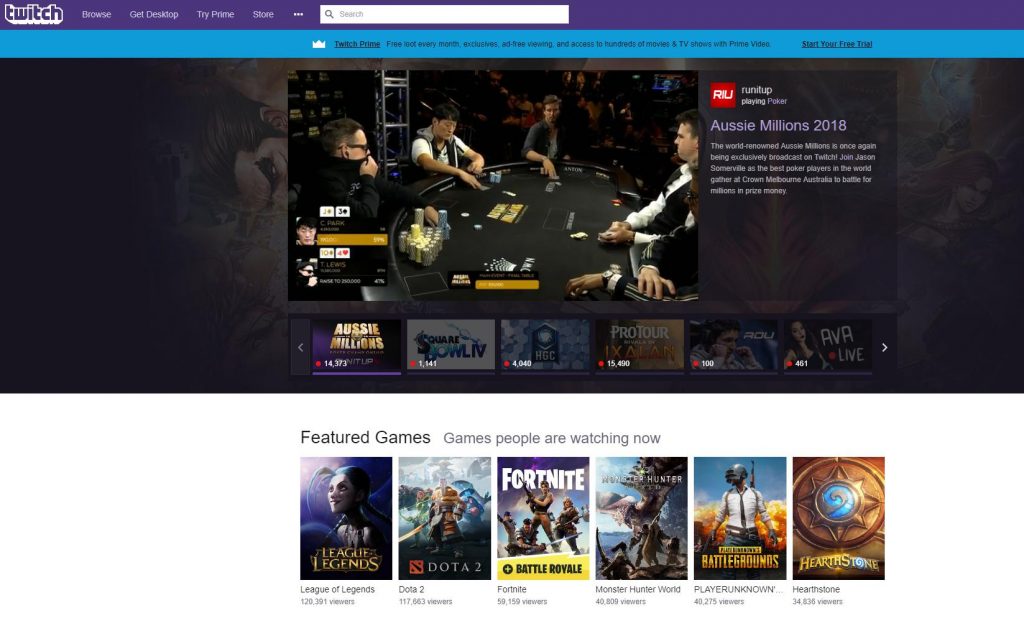Click the Aussie Millions stream description text
The height and width of the screenshot is (621, 1024).
click(793, 168)
